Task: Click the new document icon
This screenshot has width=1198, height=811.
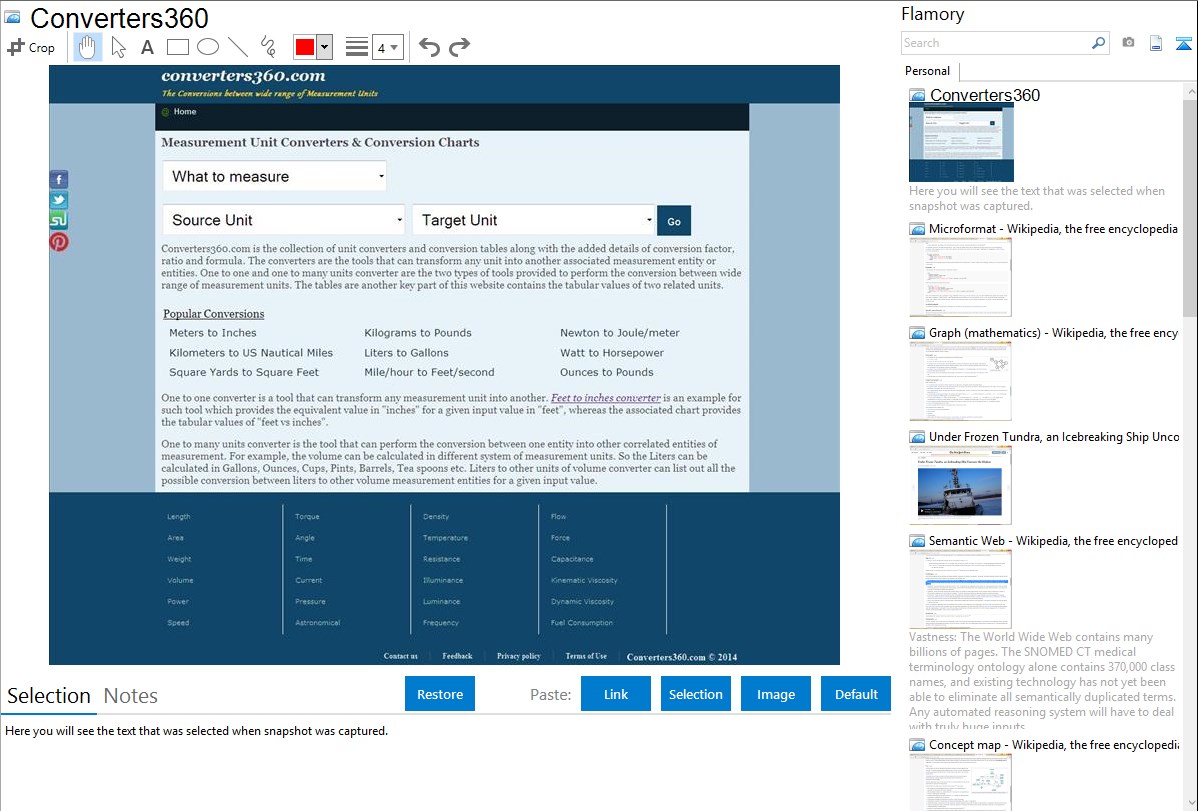Action: pos(1156,43)
